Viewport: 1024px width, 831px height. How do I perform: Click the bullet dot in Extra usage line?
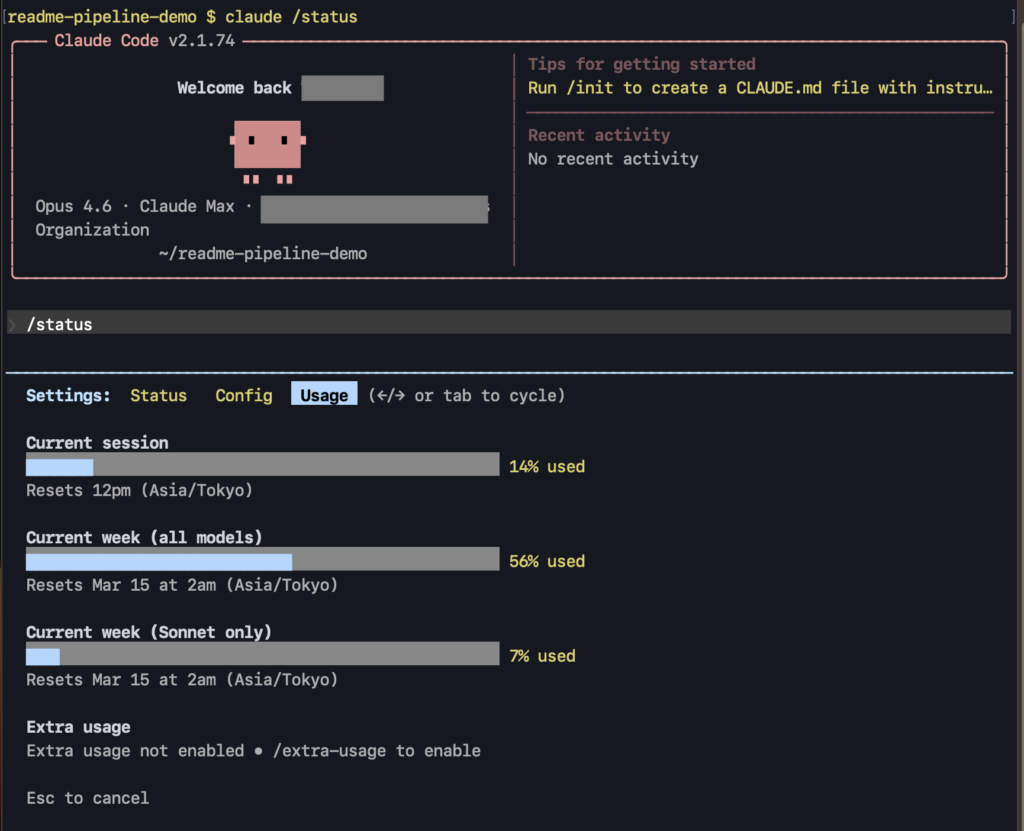257,751
